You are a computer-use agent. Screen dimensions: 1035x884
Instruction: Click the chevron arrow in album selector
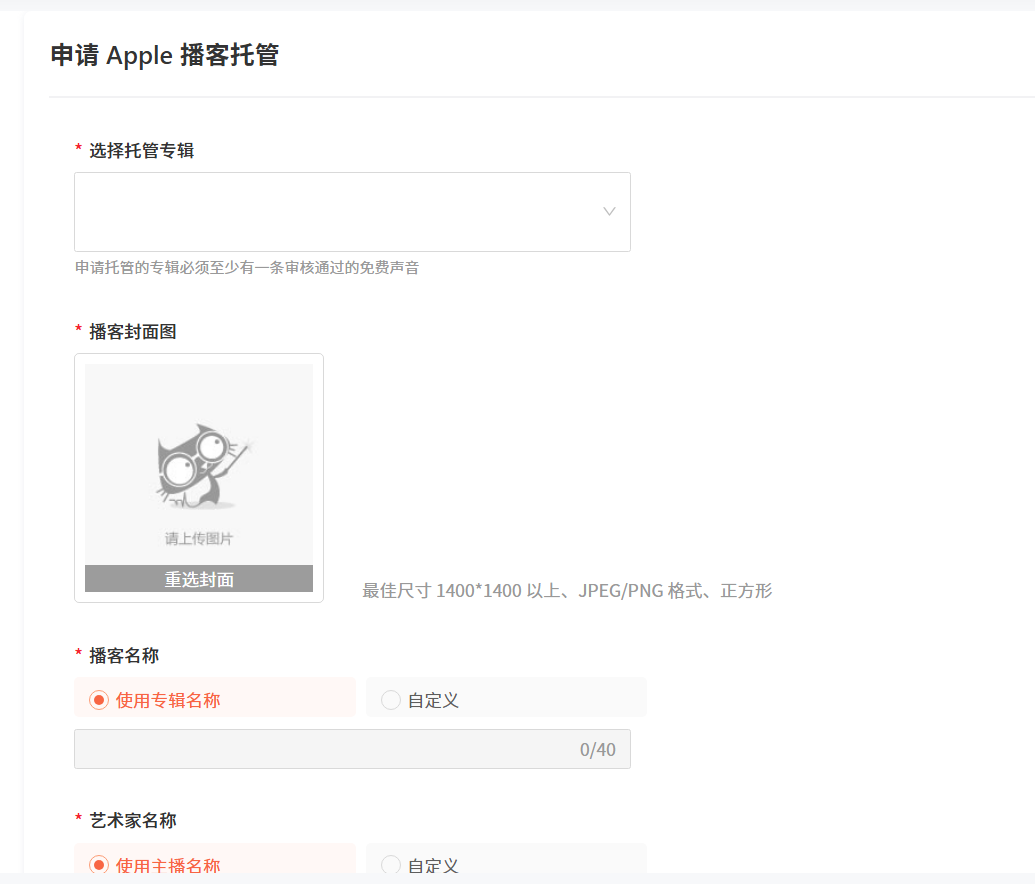point(609,211)
